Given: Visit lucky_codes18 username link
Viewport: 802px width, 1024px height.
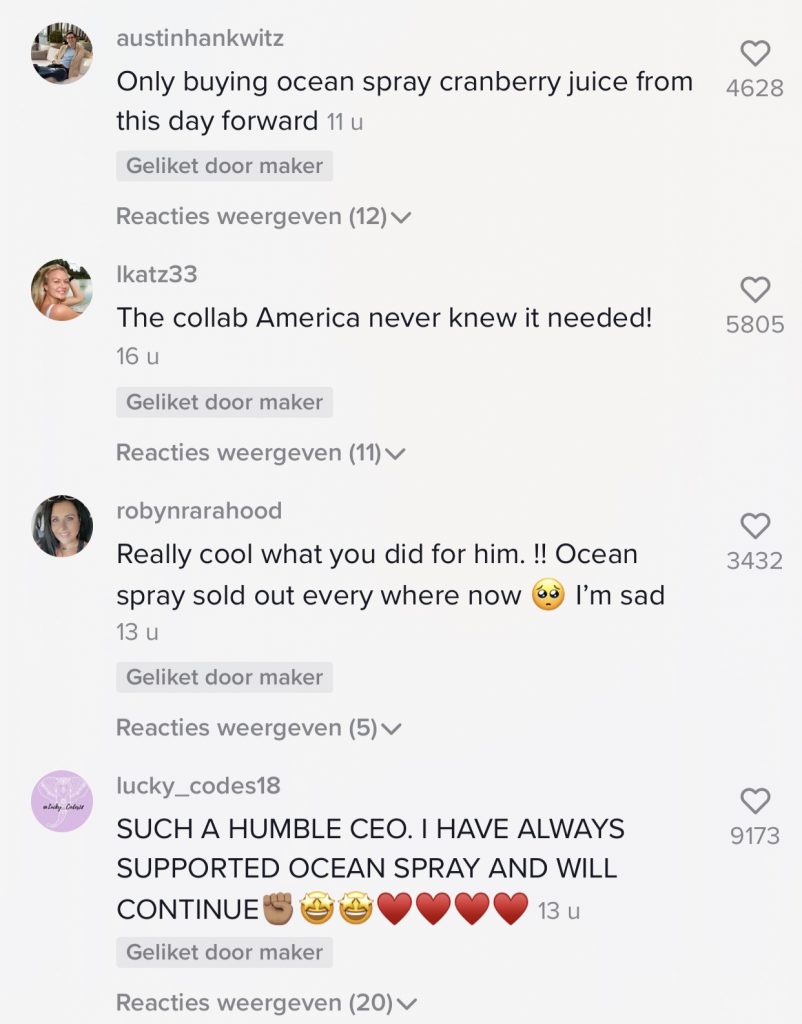Looking at the screenshot, I should (198, 786).
